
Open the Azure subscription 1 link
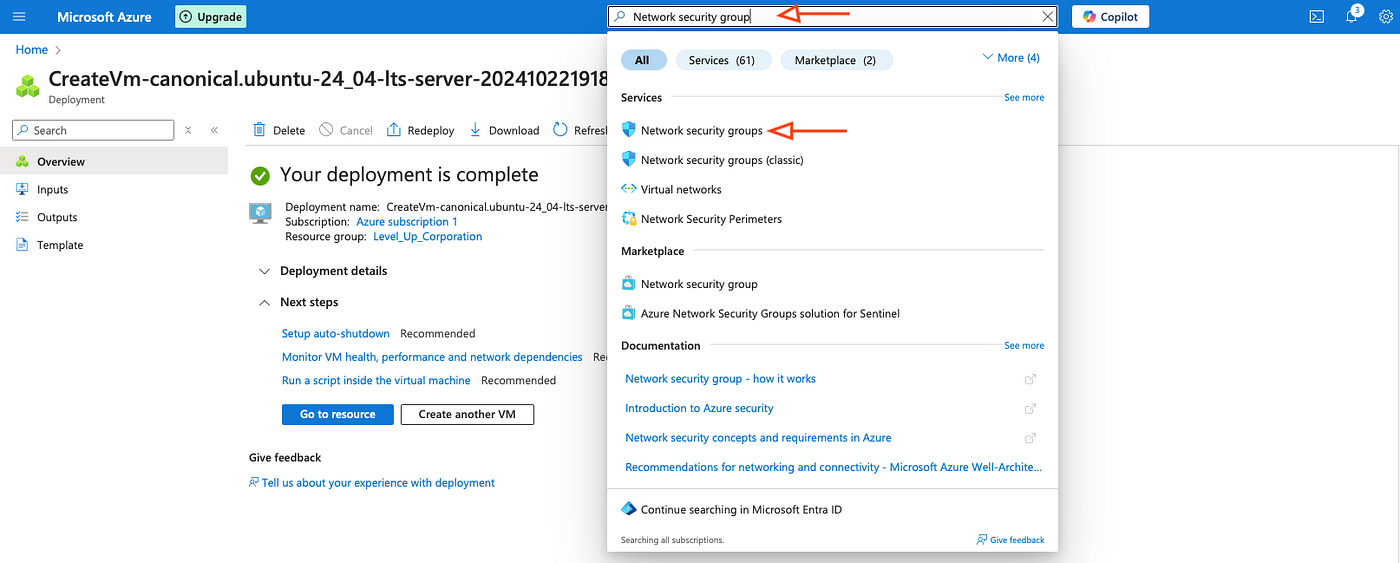coord(407,222)
